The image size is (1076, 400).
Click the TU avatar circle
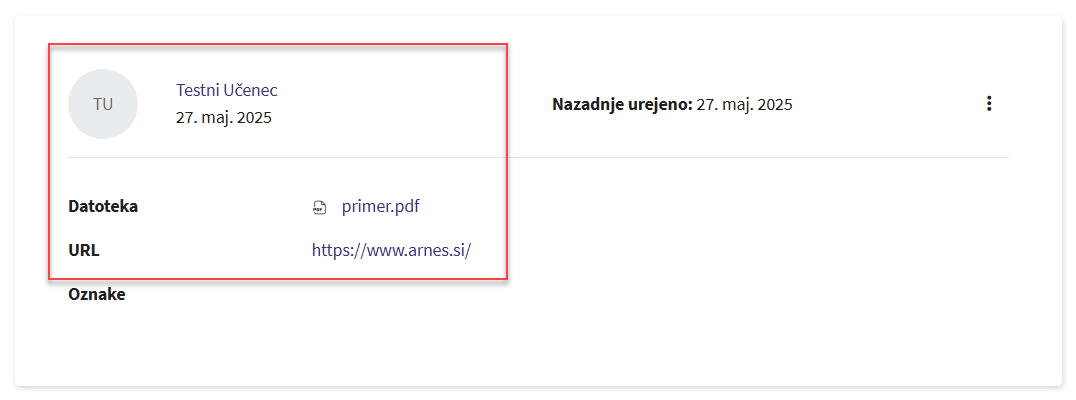click(103, 104)
